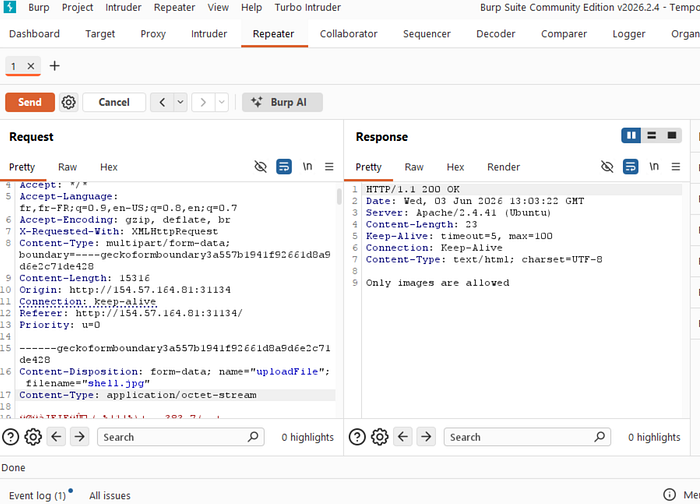Show Response in Render view
The width and height of the screenshot is (700, 504).
click(503, 167)
